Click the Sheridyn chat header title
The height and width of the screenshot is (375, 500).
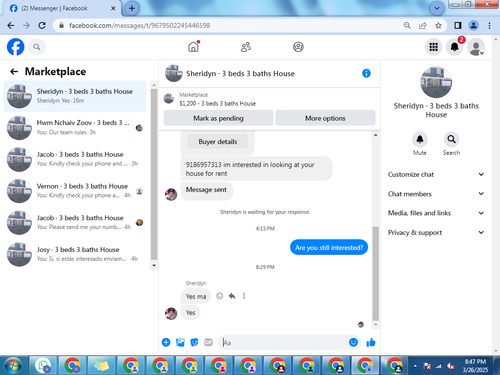tap(240, 74)
